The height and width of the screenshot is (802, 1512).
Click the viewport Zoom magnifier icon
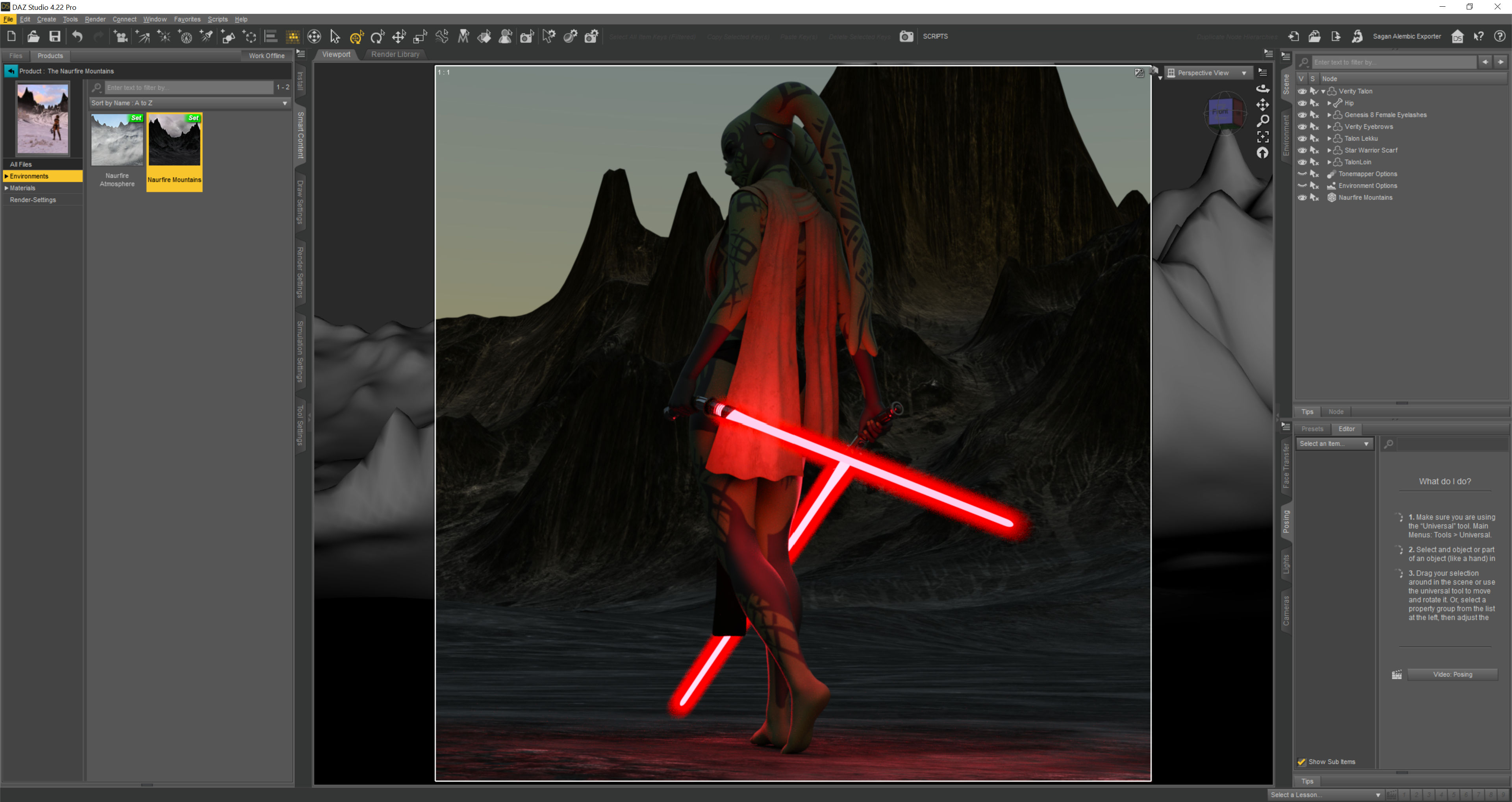point(1262,121)
